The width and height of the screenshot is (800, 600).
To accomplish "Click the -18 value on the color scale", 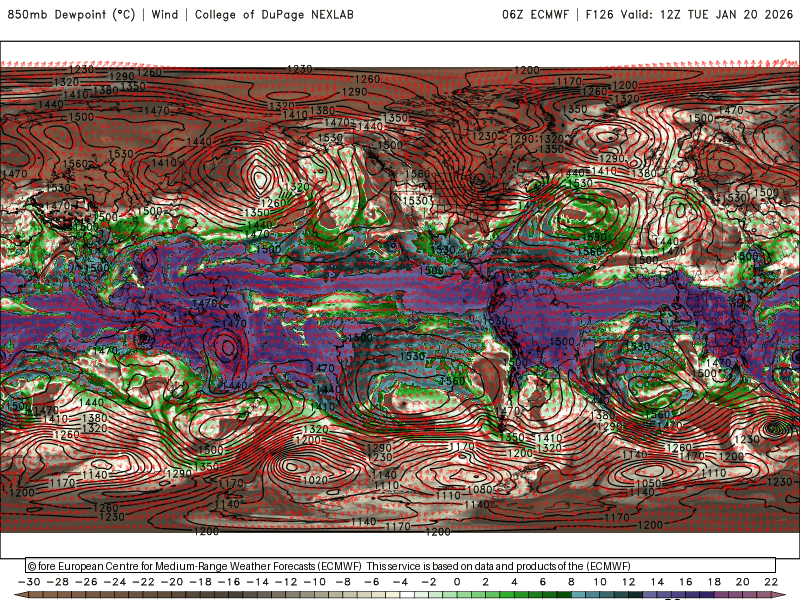I will 201,582.
